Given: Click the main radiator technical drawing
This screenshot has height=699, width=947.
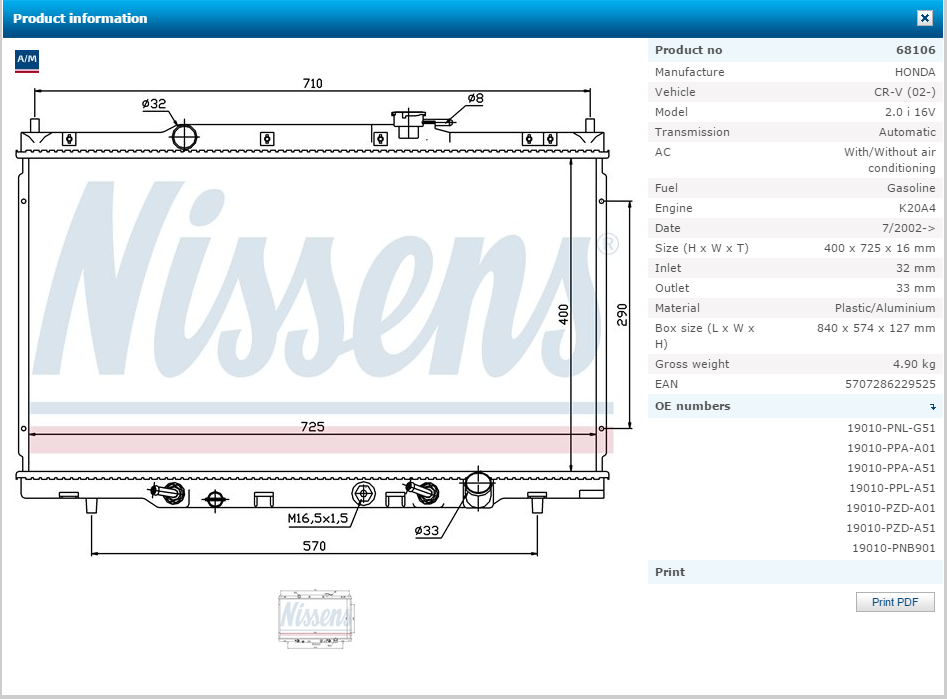Looking at the screenshot, I should click(x=323, y=317).
